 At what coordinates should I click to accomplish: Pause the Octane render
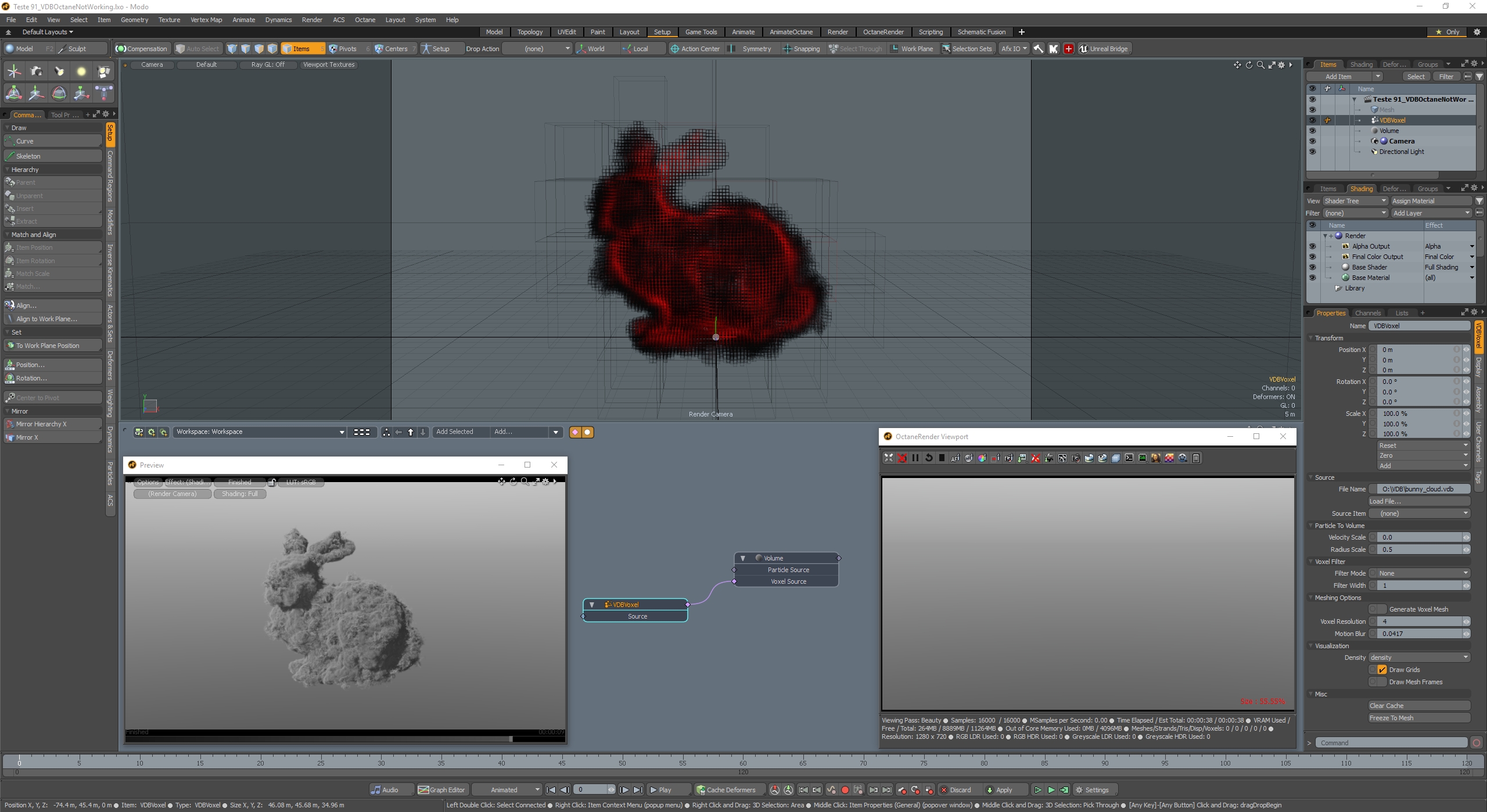click(915, 458)
